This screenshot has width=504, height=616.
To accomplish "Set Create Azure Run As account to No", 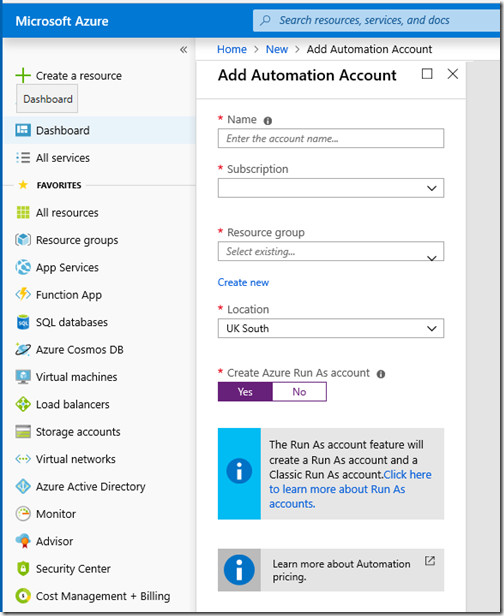I will [x=299, y=392].
